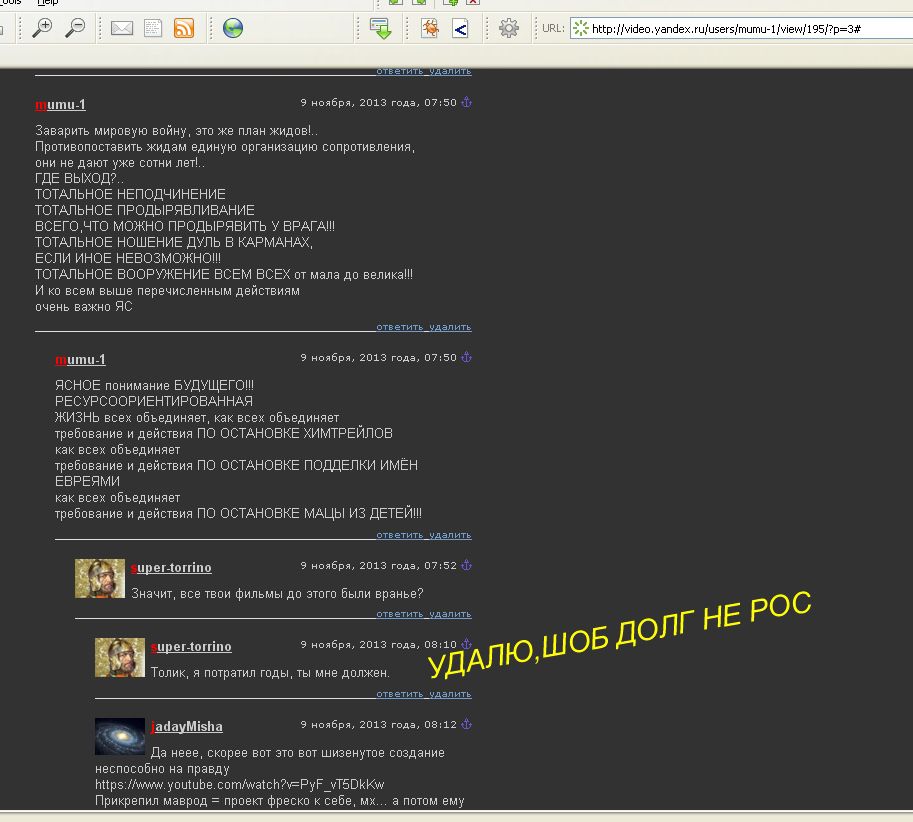This screenshot has width=913, height=822.
Task: Open mumu-1 profile above 'ЯСНОЕ понимание БУДУЩЕГО'
Action: tap(80, 360)
